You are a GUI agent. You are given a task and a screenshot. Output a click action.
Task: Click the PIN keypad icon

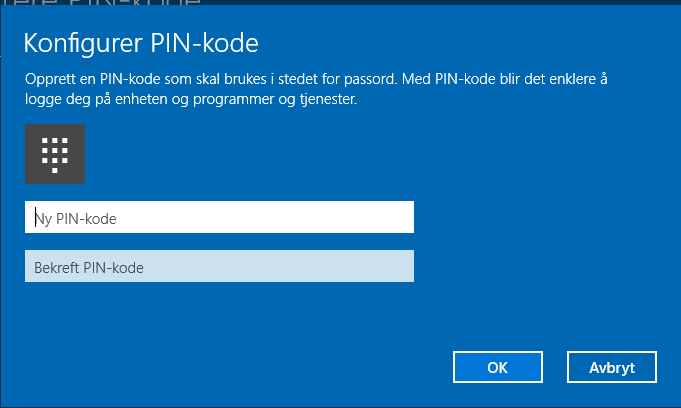pos(55,154)
